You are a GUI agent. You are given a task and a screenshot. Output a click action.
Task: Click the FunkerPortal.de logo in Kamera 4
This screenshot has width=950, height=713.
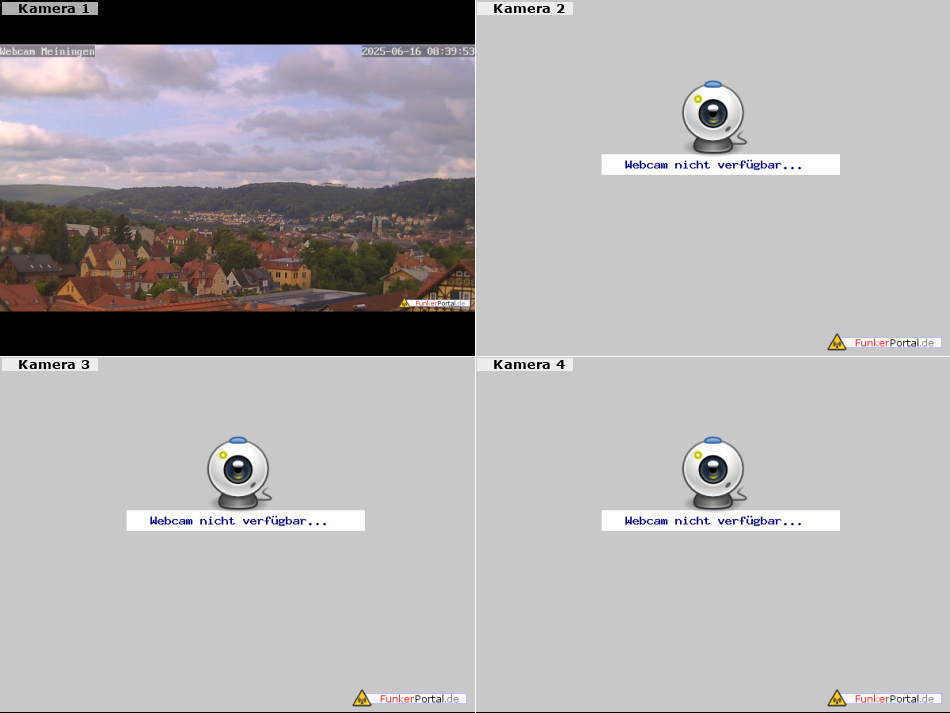click(x=884, y=698)
